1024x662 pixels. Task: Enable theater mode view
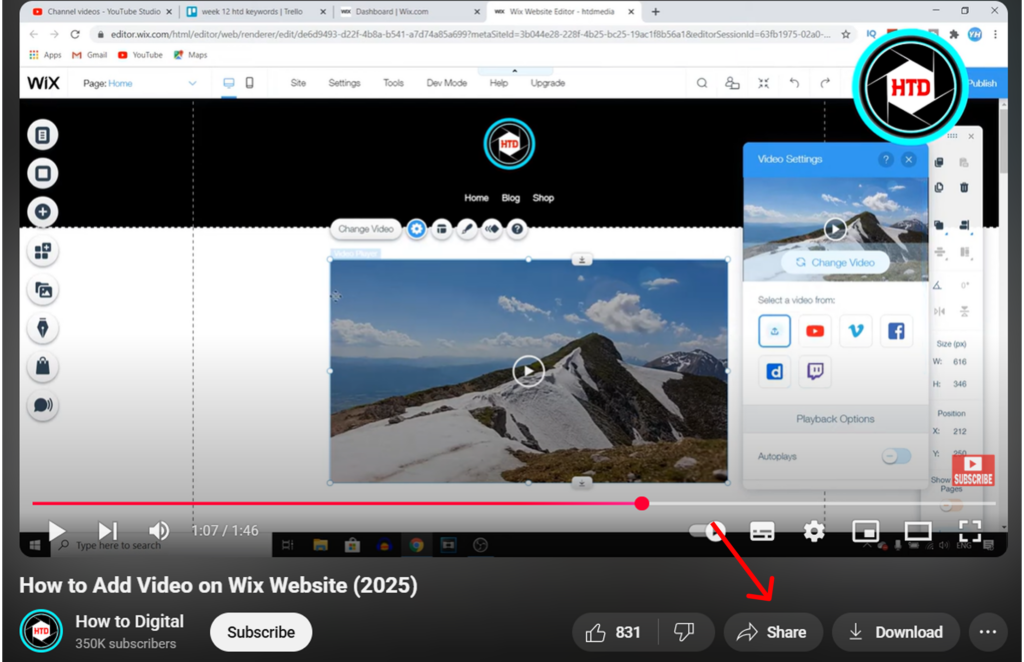[918, 531]
